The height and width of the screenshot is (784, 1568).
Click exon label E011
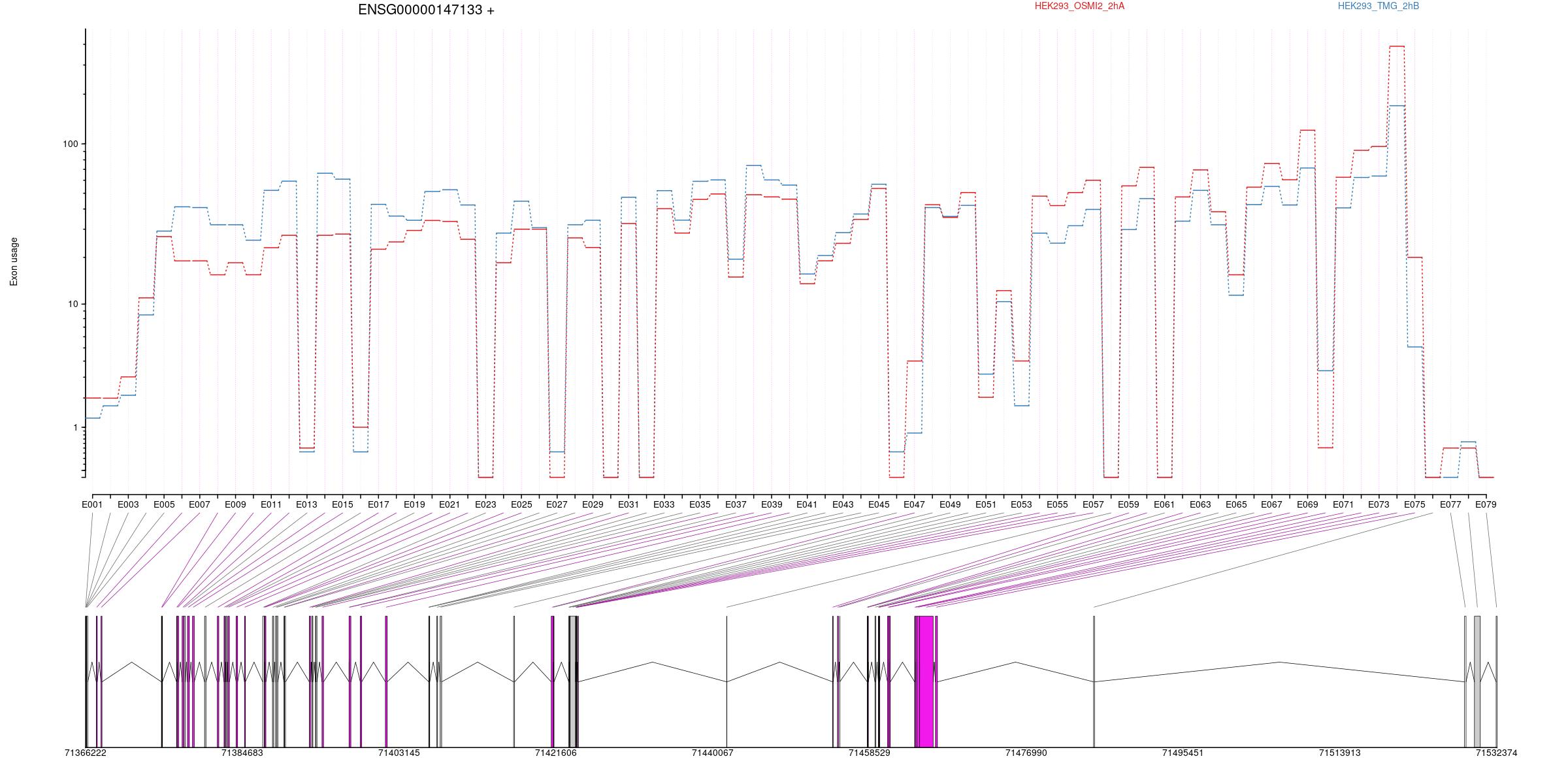[x=271, y=504]
